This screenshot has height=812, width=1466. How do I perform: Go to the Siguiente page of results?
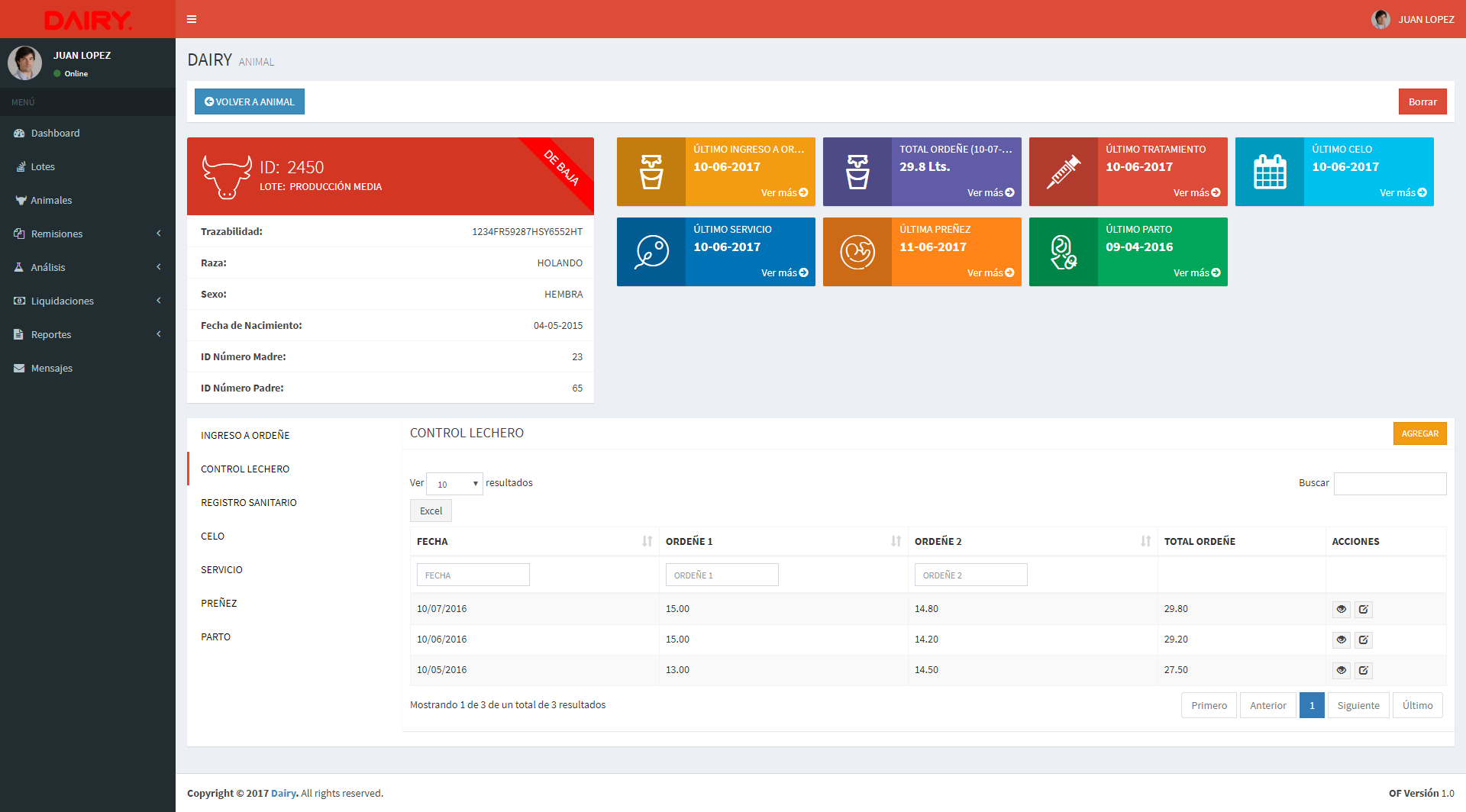click(1358, 705)
